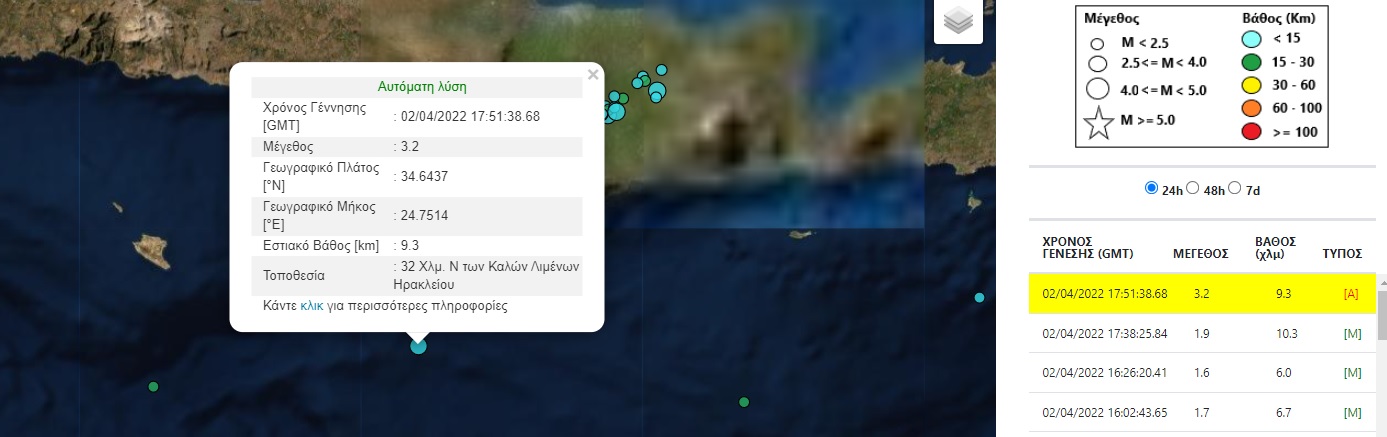This screenshot has width=1387, height=437.
Task: Select the highlighted 17:51:38.68 earthquake row
Action: pyautogui.click(x=1201, y=294)
